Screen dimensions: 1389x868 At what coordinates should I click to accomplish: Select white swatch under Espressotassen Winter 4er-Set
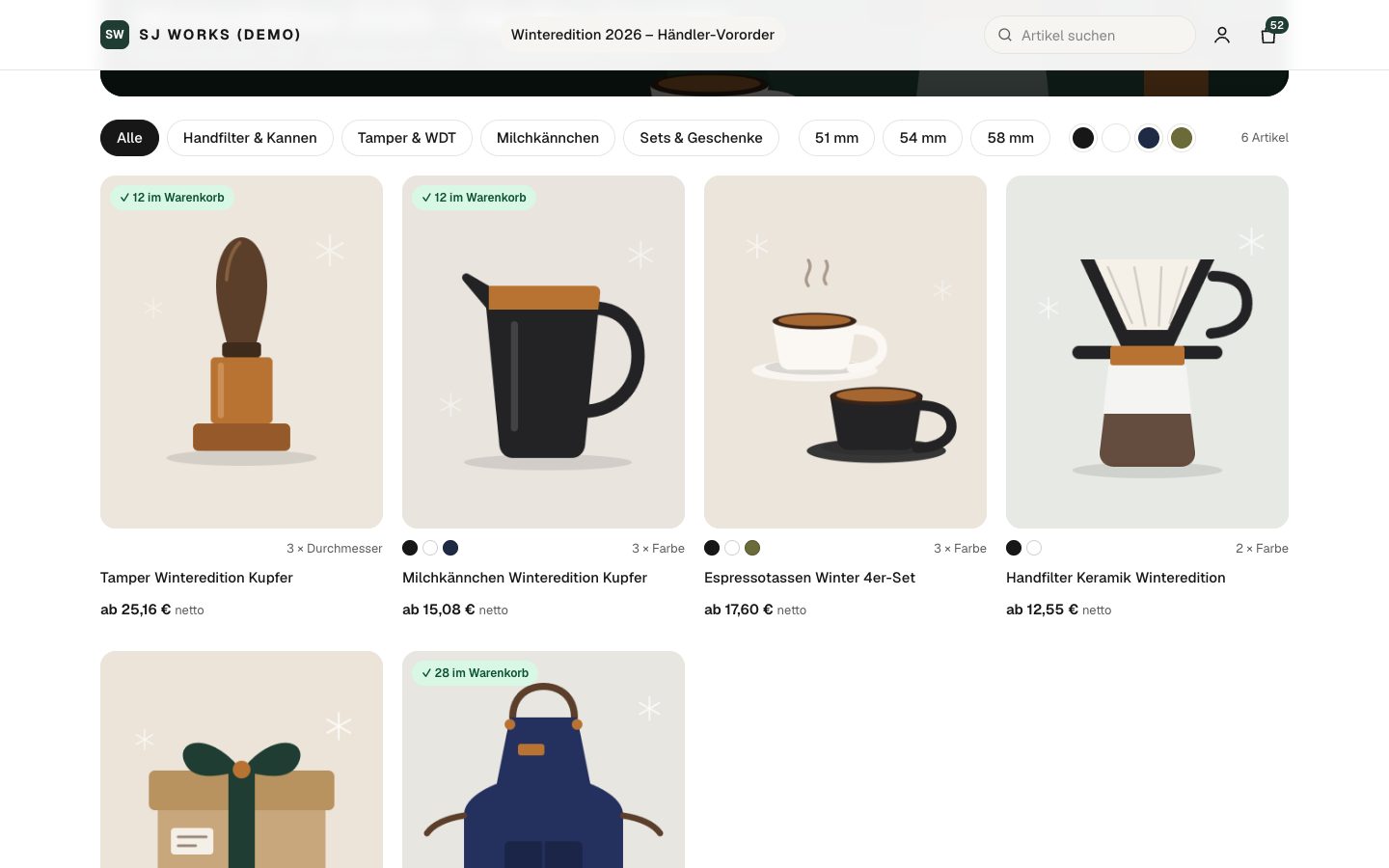tap(732, 548)
